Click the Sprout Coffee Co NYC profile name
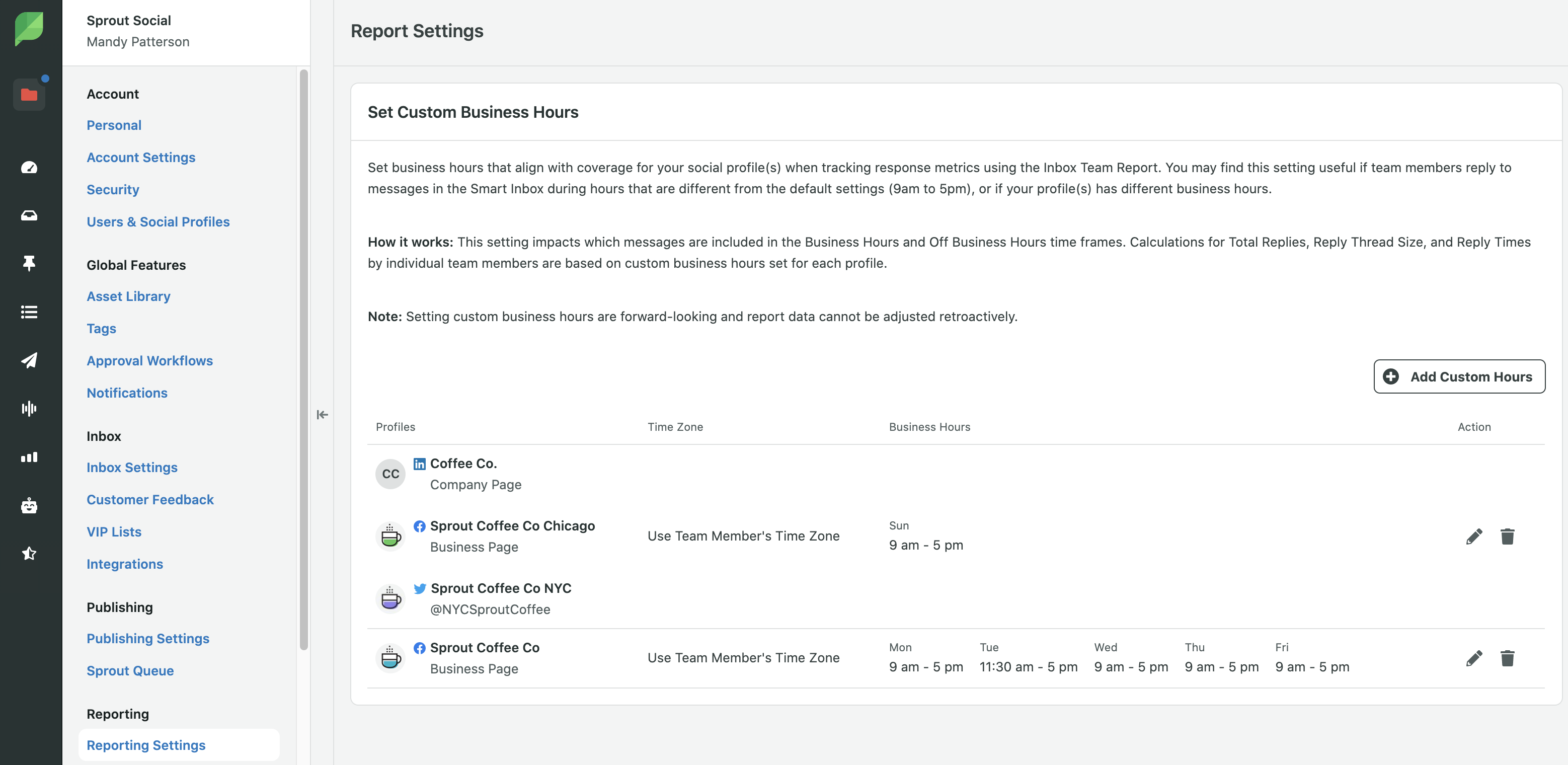The width and height of the screenshot is (1568, 765). coord(501,588)
